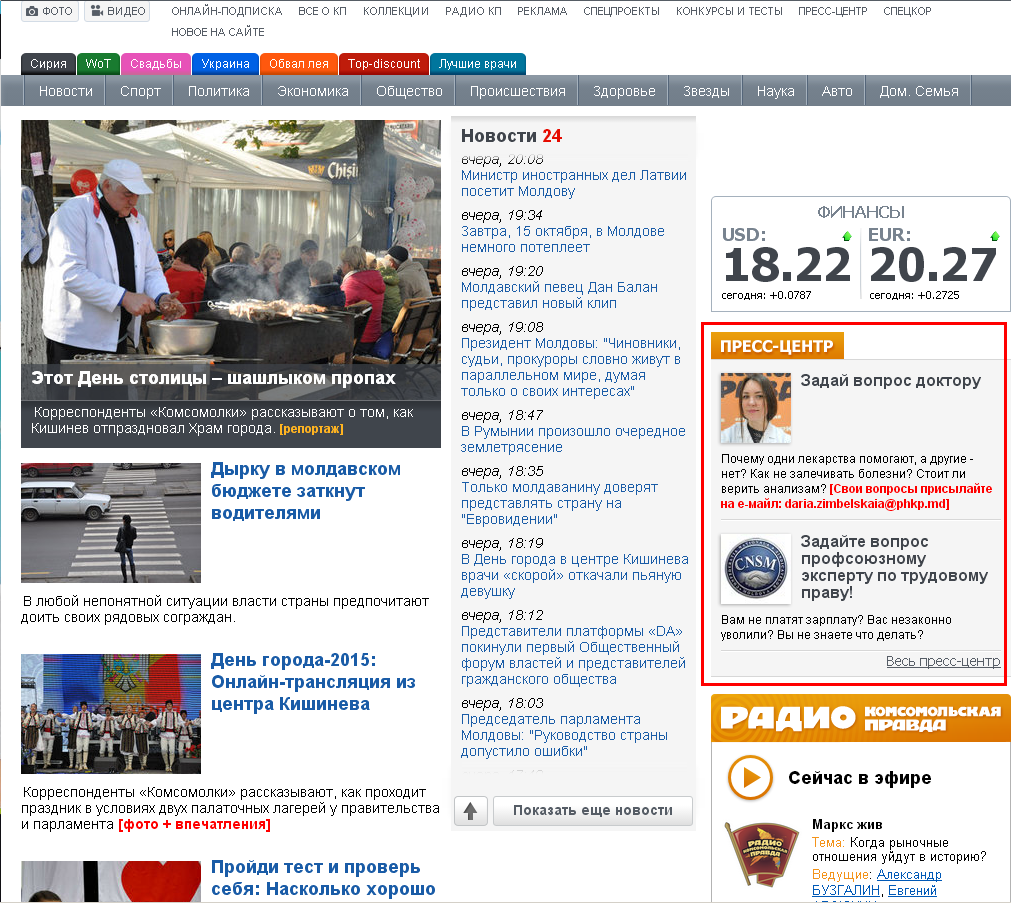Open the ФОТО section with camera icon
The image size is (1011, 903).
click(50, 11)
